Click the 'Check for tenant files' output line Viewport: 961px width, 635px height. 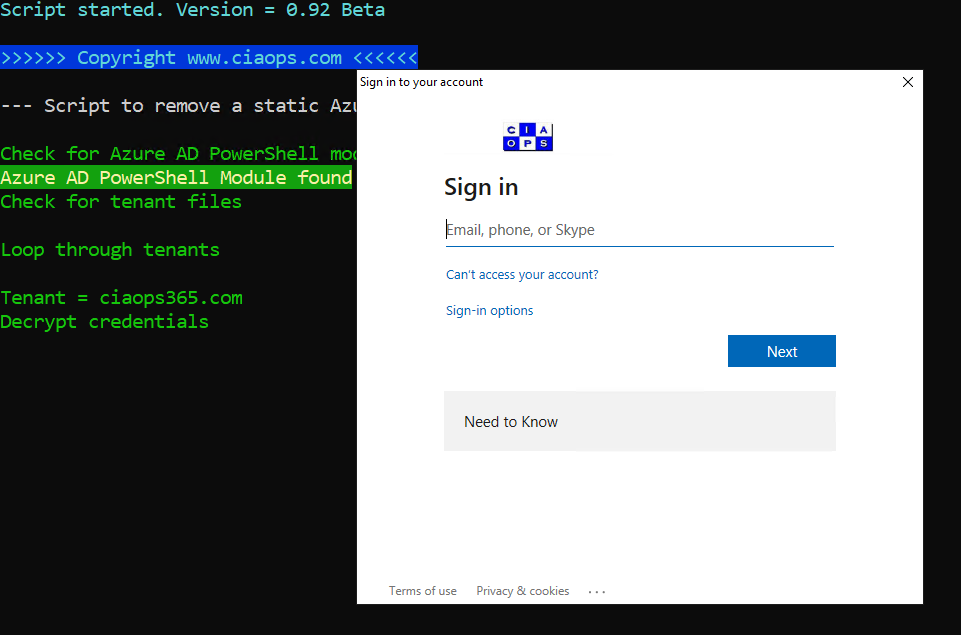[121, 202]
